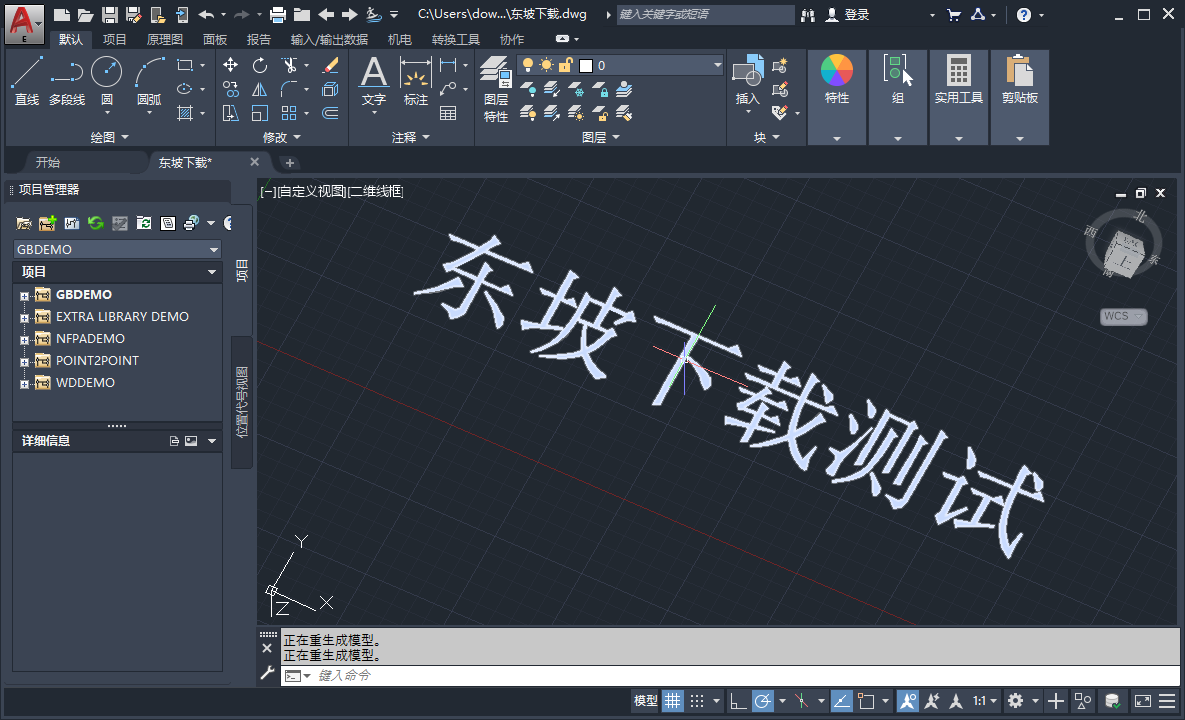Select the 多段线 (Polyline) tool
The image size is (1185, 720).
(x=66, y=78)
